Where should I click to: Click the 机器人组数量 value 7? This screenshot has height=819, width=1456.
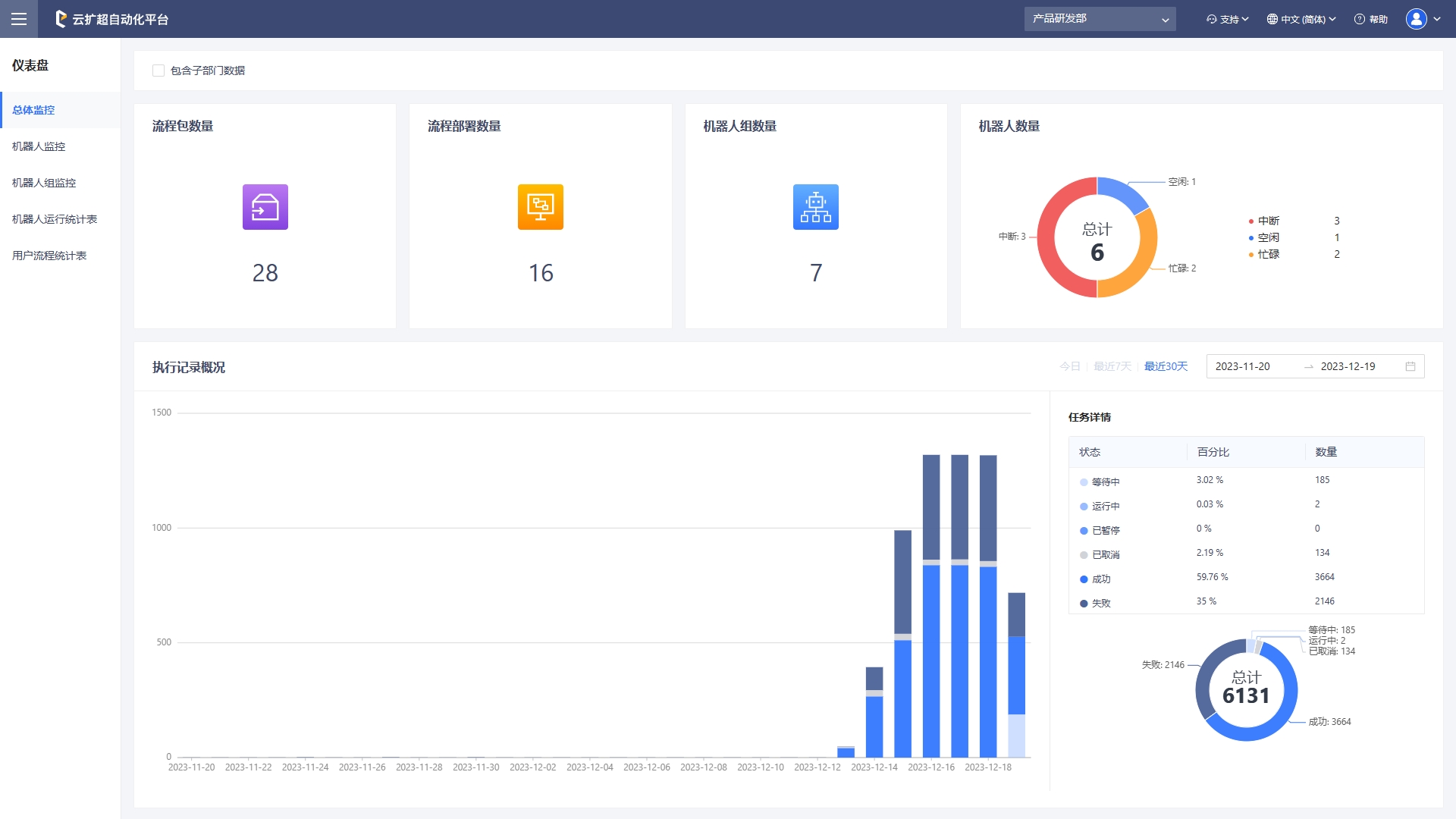(816, 273)
